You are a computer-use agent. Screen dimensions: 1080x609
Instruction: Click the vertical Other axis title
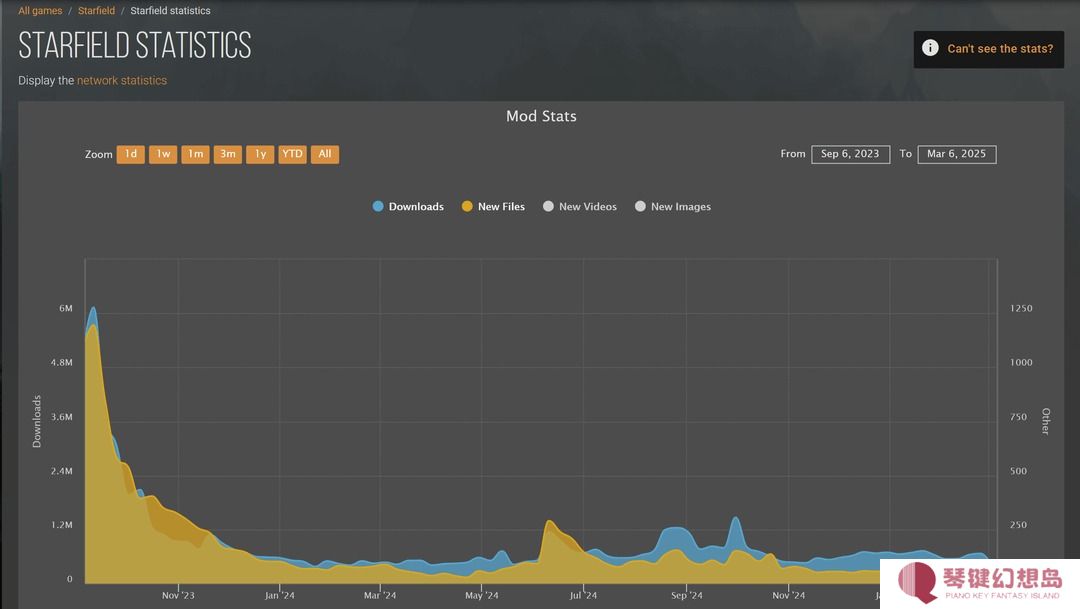point(1046,422)
